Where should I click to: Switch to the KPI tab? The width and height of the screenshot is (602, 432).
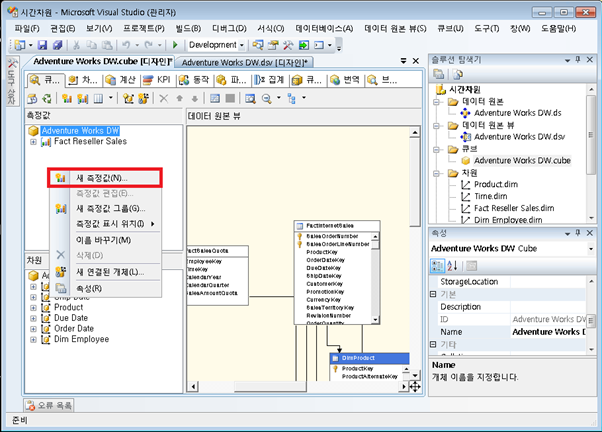pos(157,80)
